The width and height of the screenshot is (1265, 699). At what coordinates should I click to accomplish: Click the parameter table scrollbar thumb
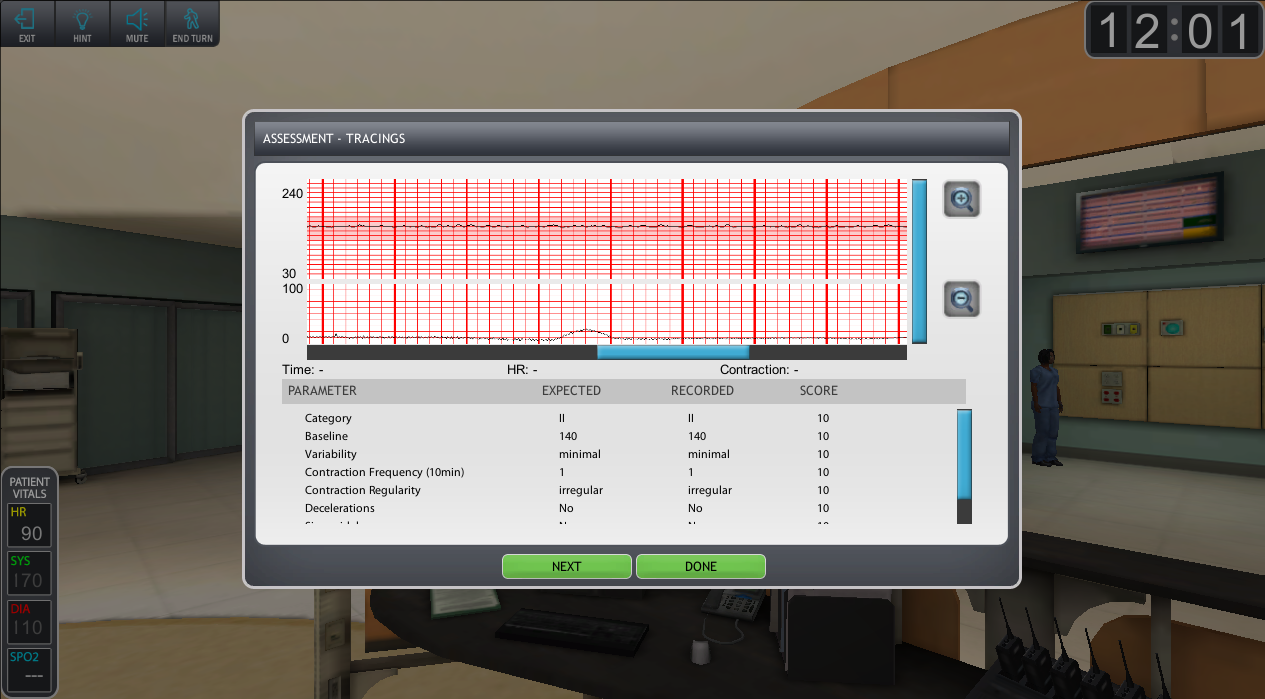[x=964, y=453]
